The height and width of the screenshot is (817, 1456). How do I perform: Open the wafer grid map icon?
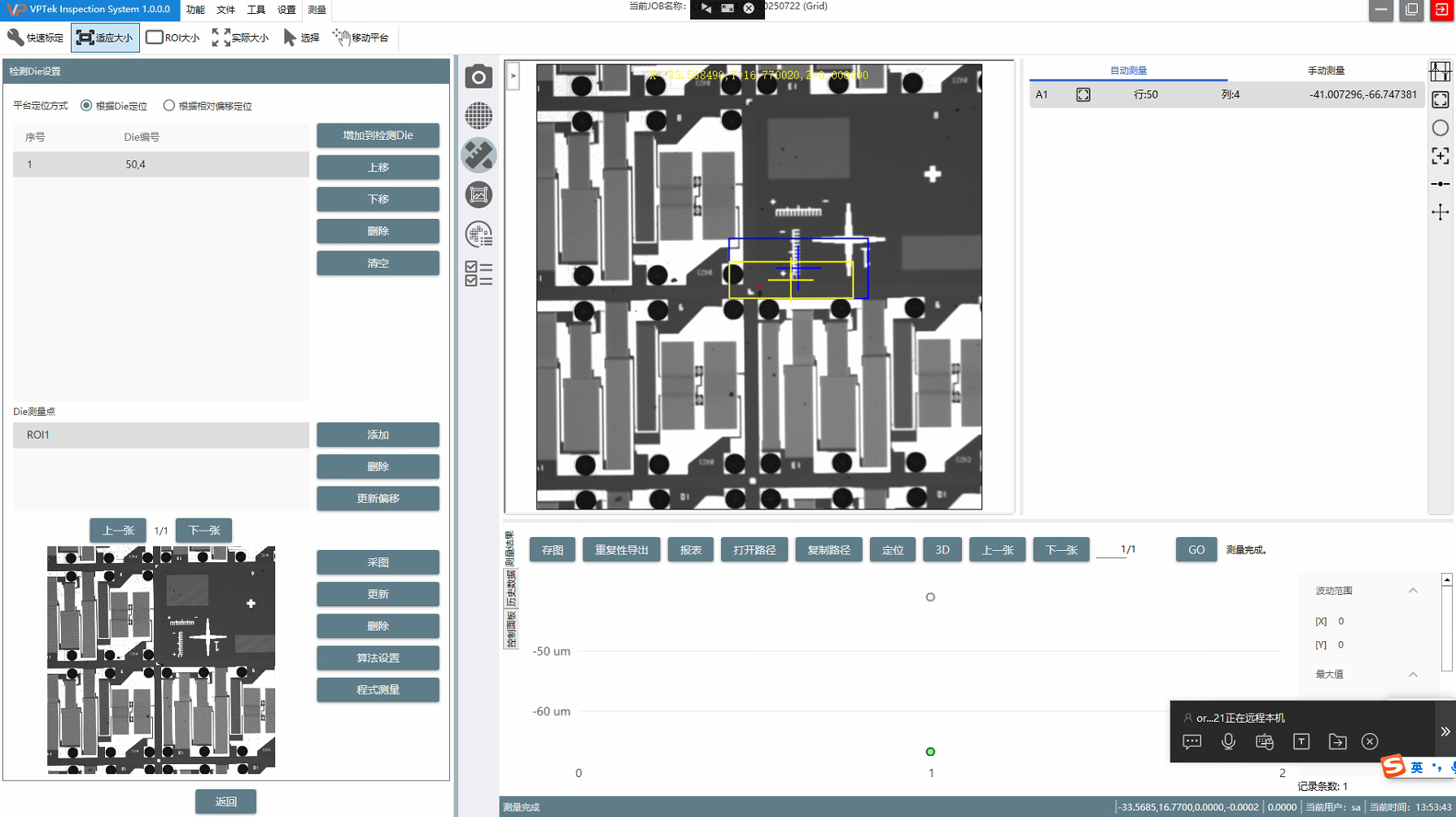(479, 116)
